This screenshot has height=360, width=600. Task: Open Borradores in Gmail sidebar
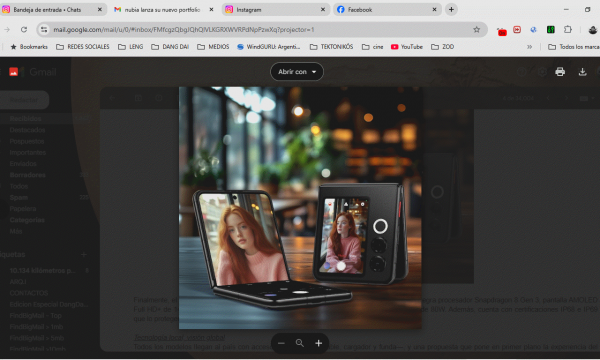pos(27,175)
